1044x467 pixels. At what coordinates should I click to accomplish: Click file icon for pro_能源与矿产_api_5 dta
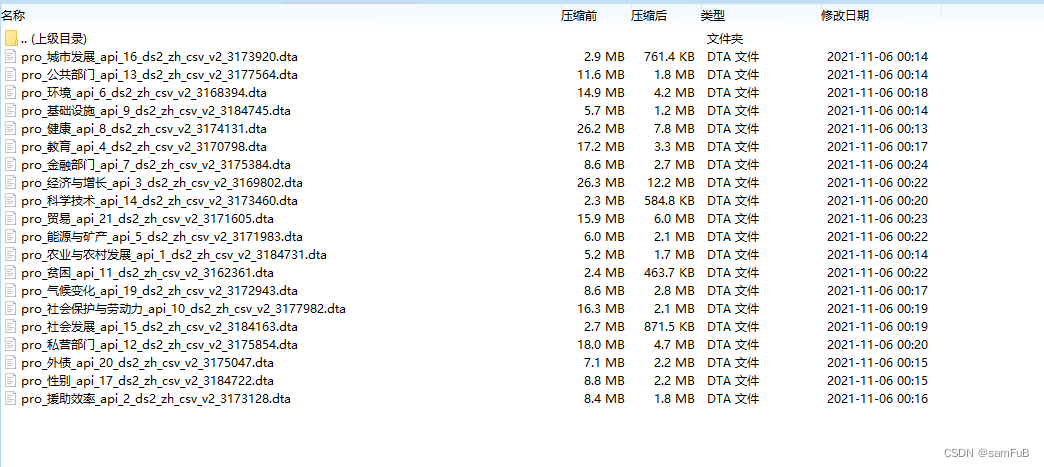click(10, 236)
